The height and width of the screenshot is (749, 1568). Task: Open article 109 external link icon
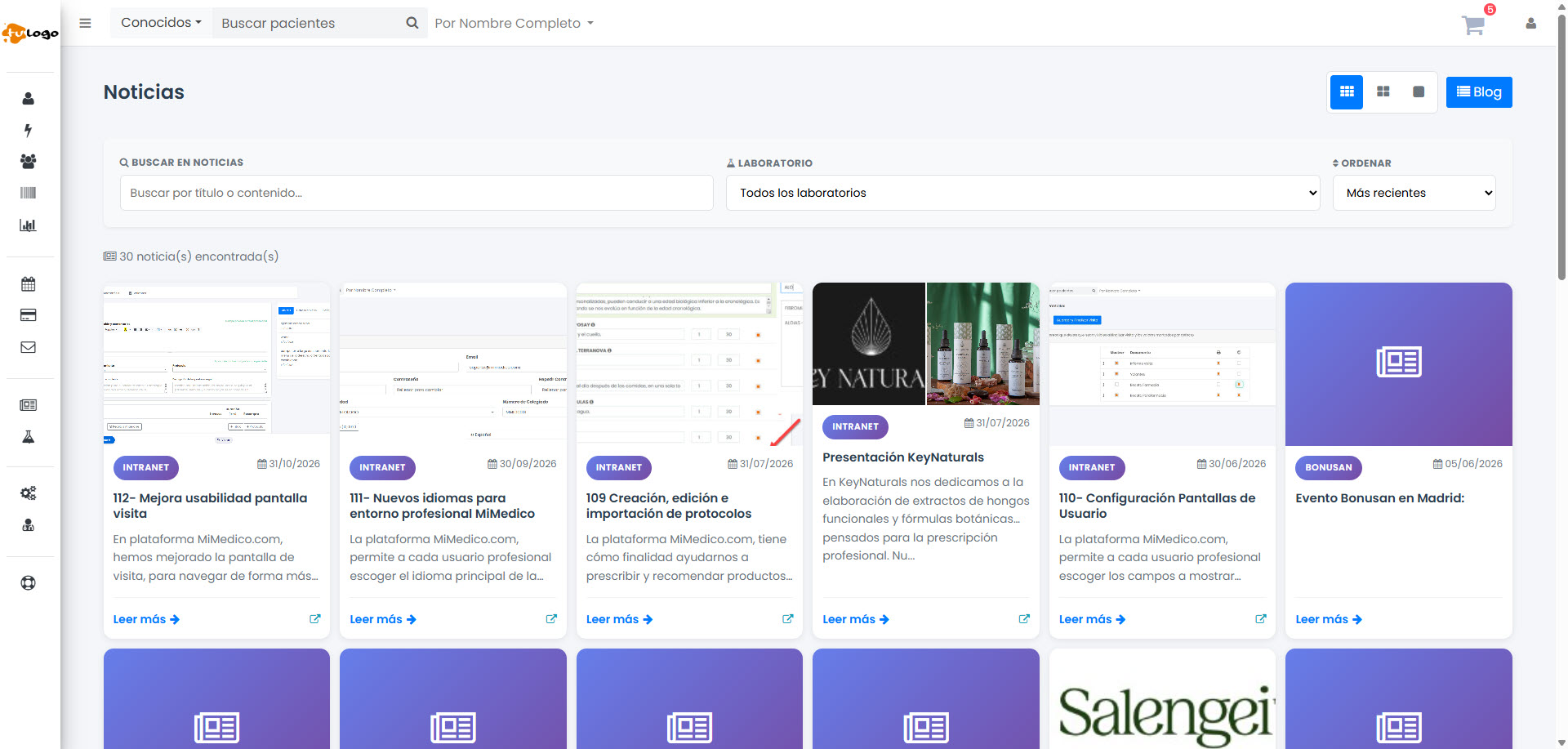[787, 619]
